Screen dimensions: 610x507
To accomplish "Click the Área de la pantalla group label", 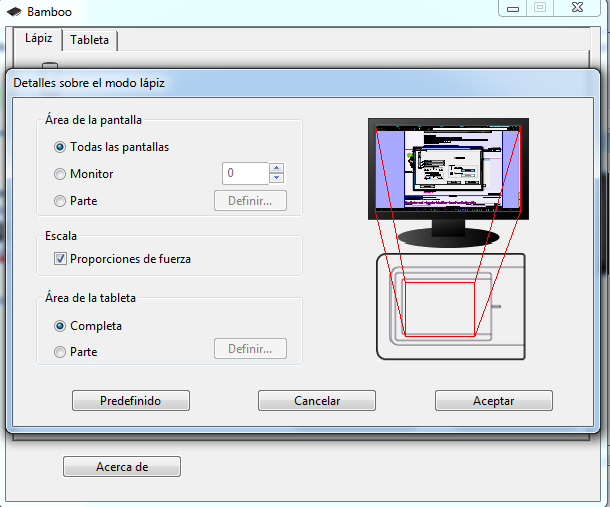I will click(93, 120).
